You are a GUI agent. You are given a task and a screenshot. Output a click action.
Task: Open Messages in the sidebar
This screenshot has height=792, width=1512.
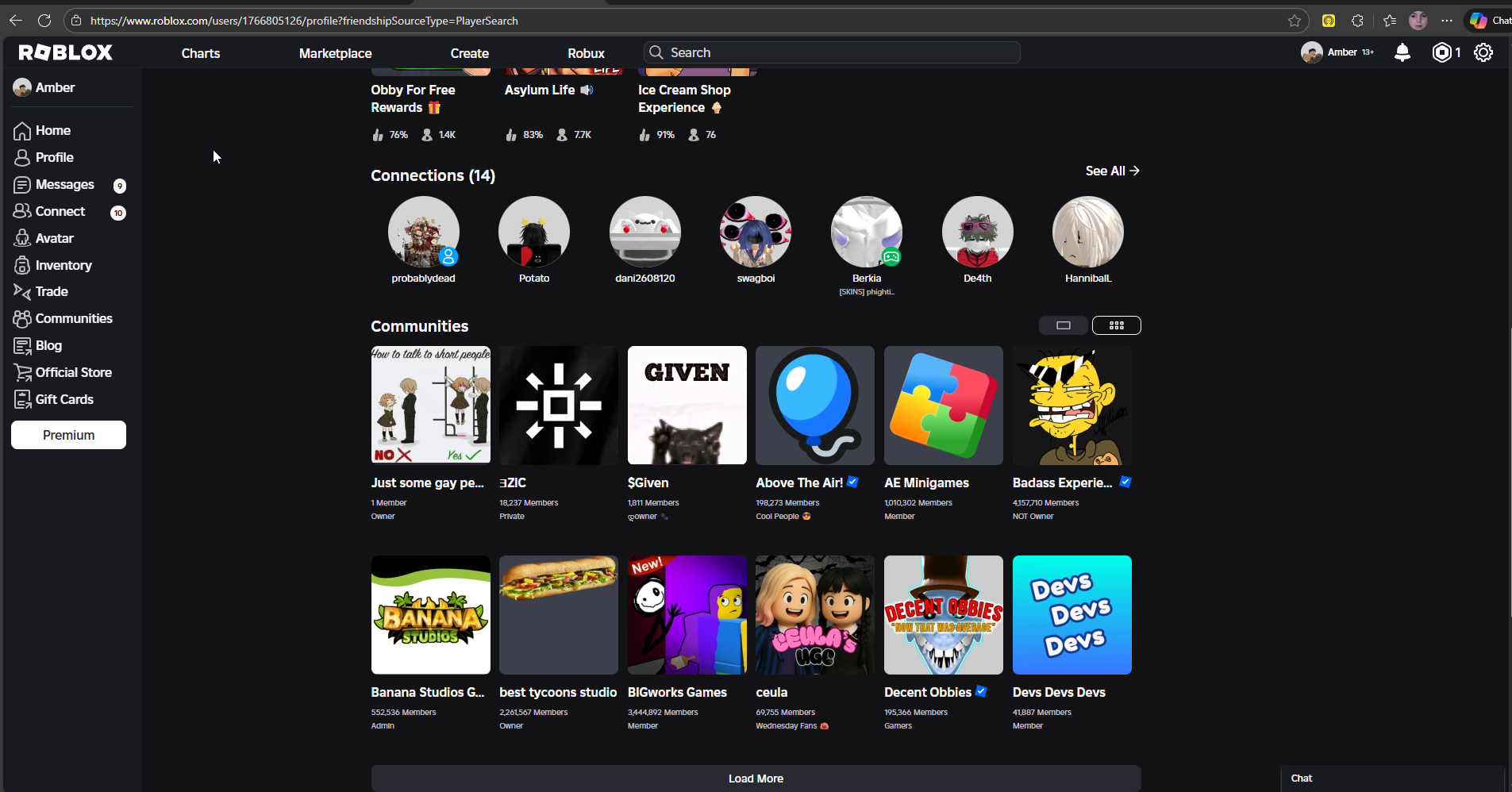(64, 184)
